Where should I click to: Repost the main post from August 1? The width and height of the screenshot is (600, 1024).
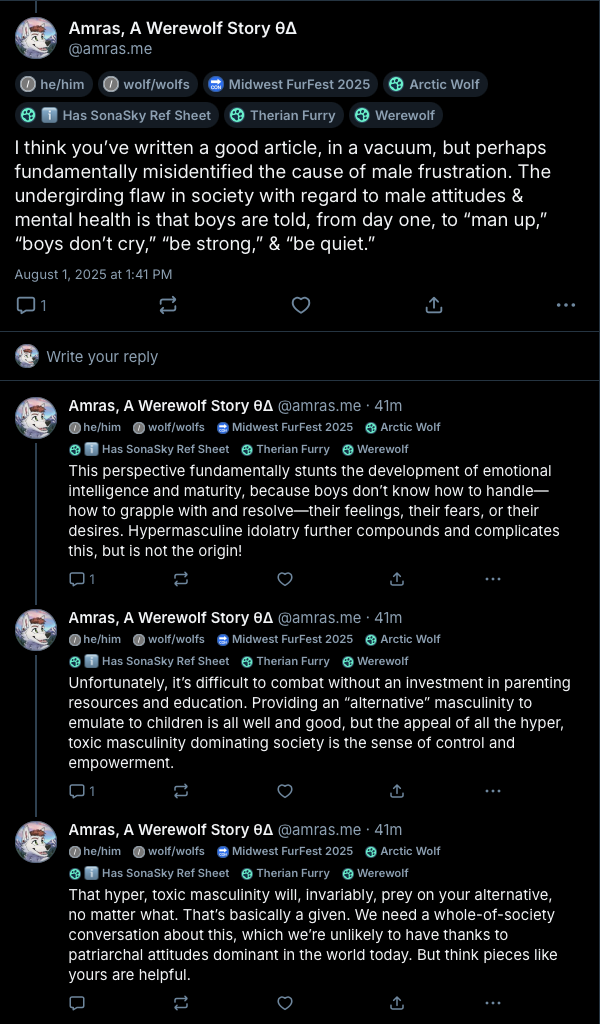[x=167, y=305]
